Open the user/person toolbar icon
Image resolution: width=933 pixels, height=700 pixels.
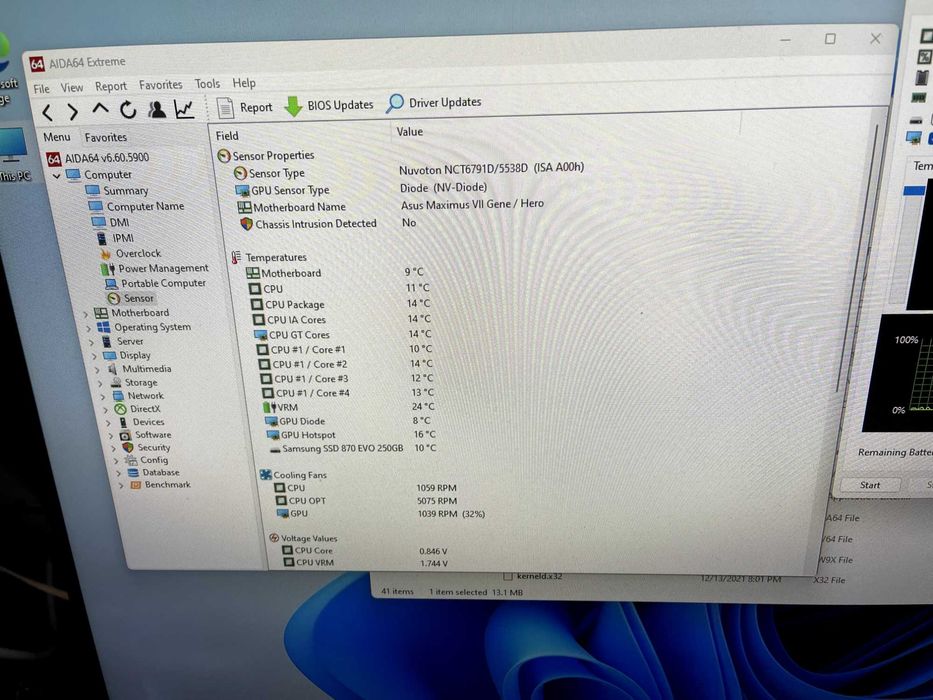[x=157, y=109]
